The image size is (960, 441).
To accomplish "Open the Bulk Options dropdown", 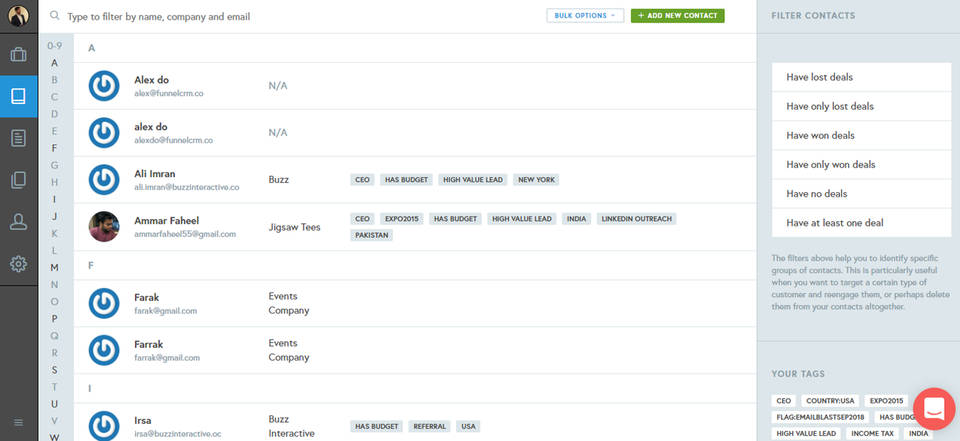I will (x=585, y=16).
